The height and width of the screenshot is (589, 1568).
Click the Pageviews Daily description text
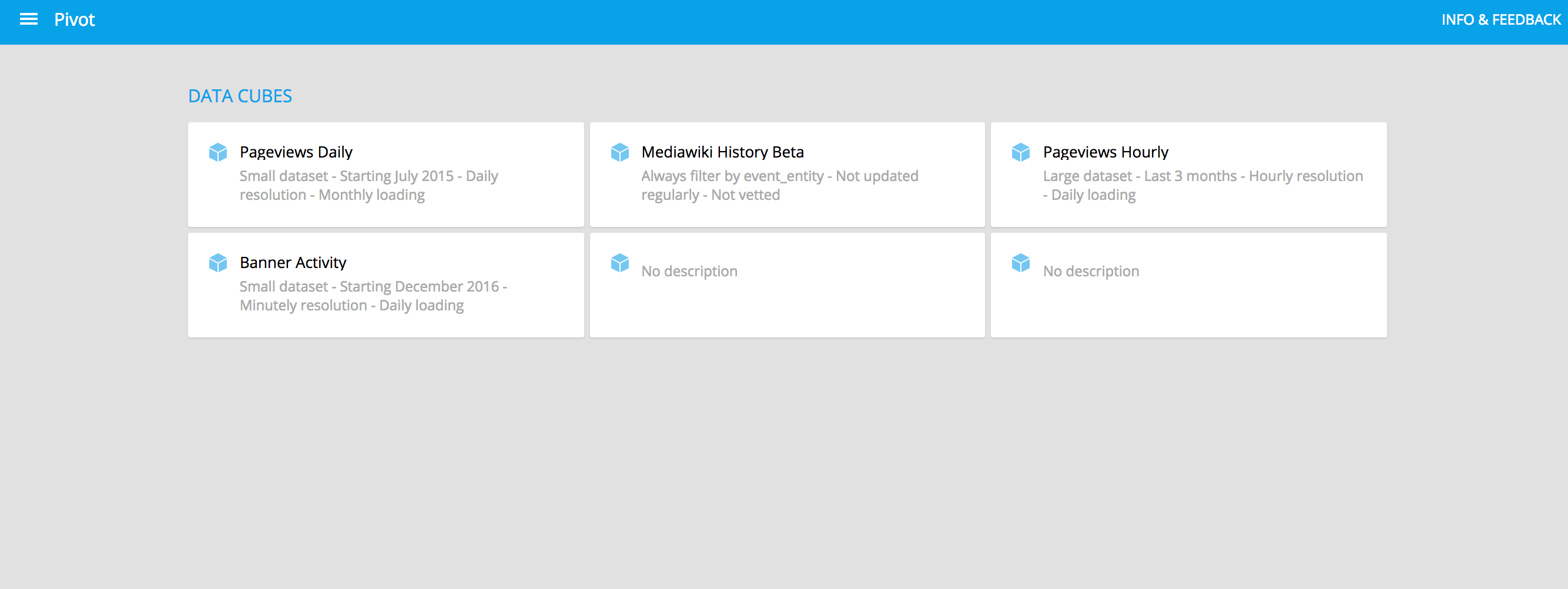[x=368, y=186]
